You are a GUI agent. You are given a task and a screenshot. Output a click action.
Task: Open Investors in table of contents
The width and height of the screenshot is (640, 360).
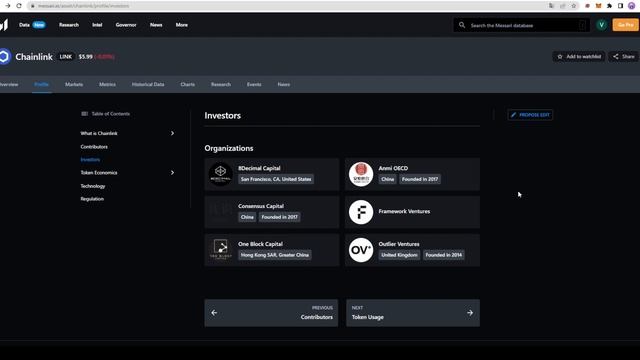(x=90, y=160)
